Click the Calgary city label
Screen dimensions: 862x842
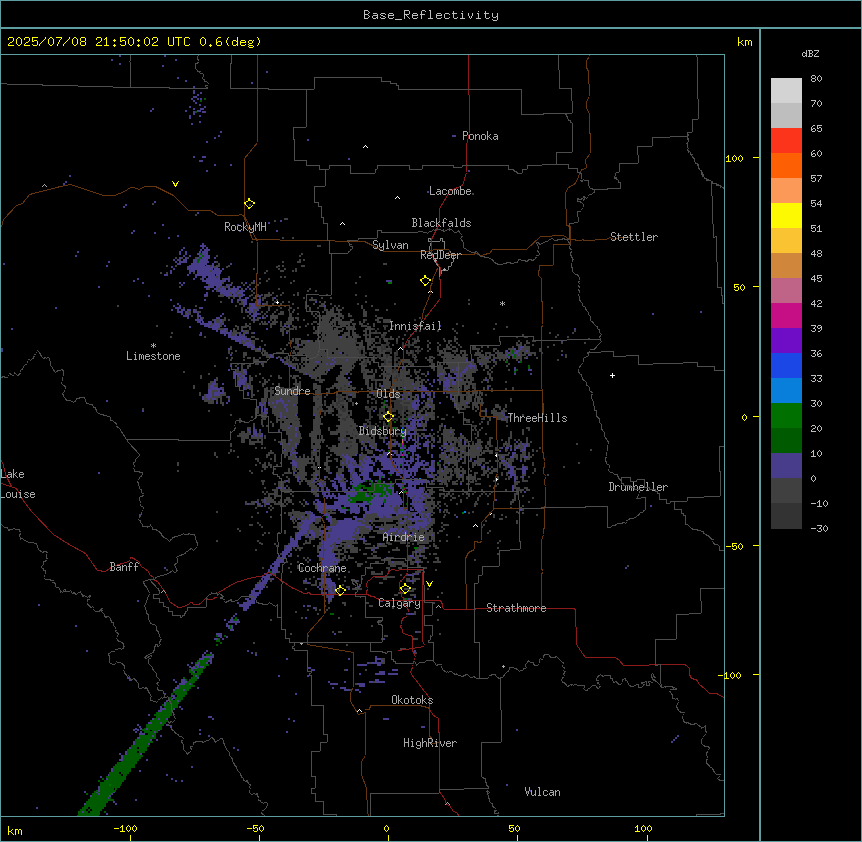tap(399, 603)
